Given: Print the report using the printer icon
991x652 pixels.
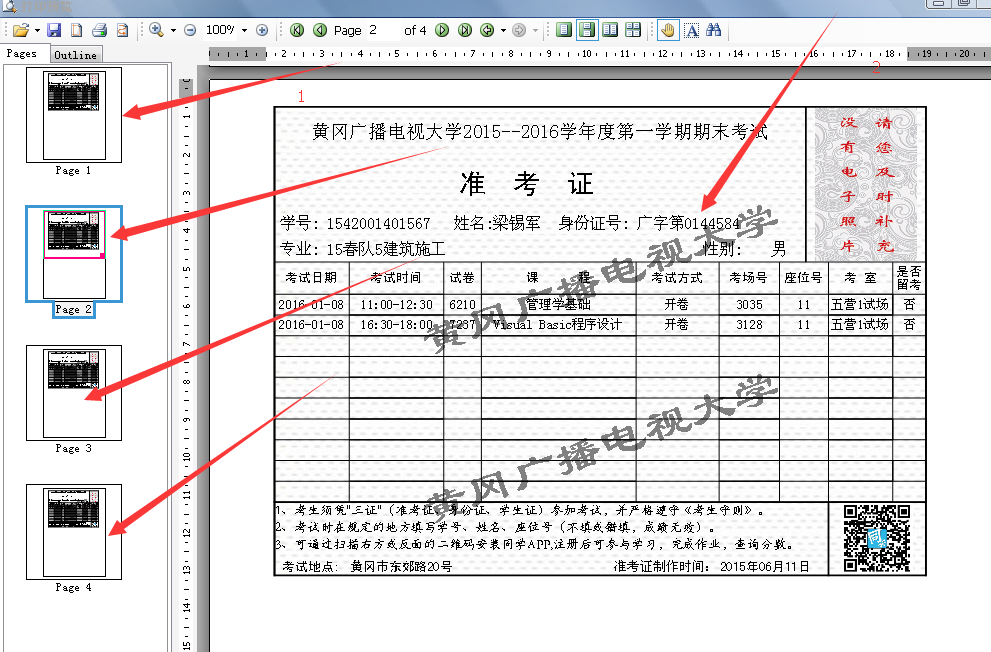Looking at the screenshot, I should [x=99, y=30].
